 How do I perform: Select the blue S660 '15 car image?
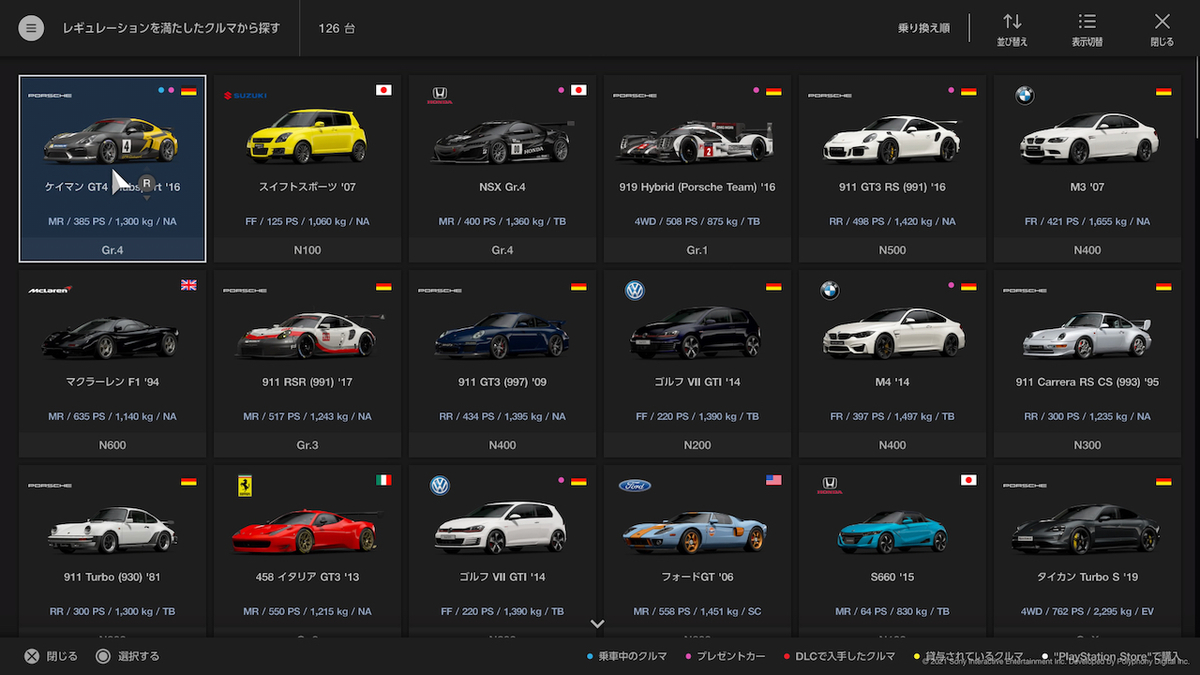point(890,531)
